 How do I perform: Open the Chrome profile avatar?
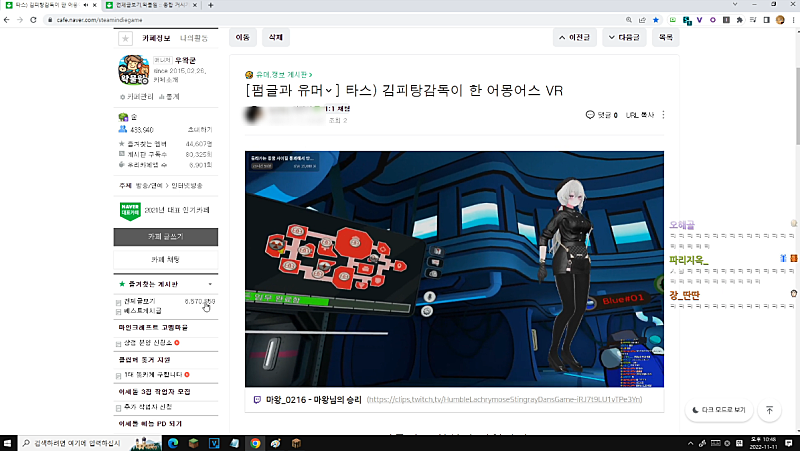(780, 20)
